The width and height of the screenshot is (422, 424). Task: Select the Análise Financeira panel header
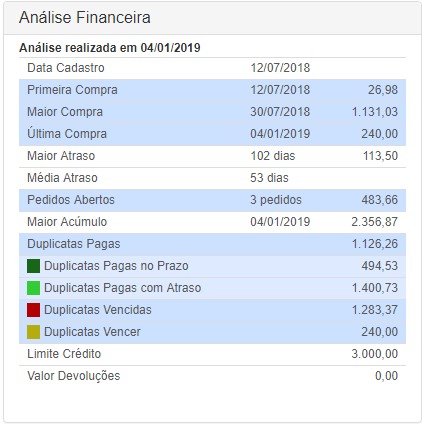(x=212, y=18)
